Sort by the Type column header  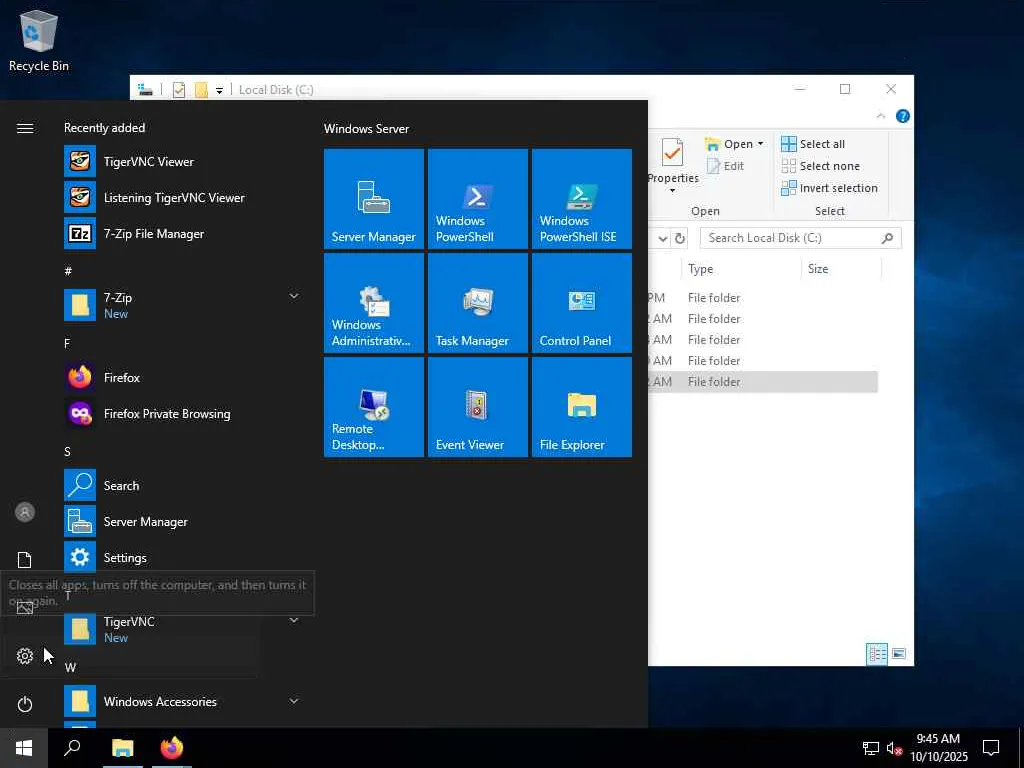coord(740,268)
